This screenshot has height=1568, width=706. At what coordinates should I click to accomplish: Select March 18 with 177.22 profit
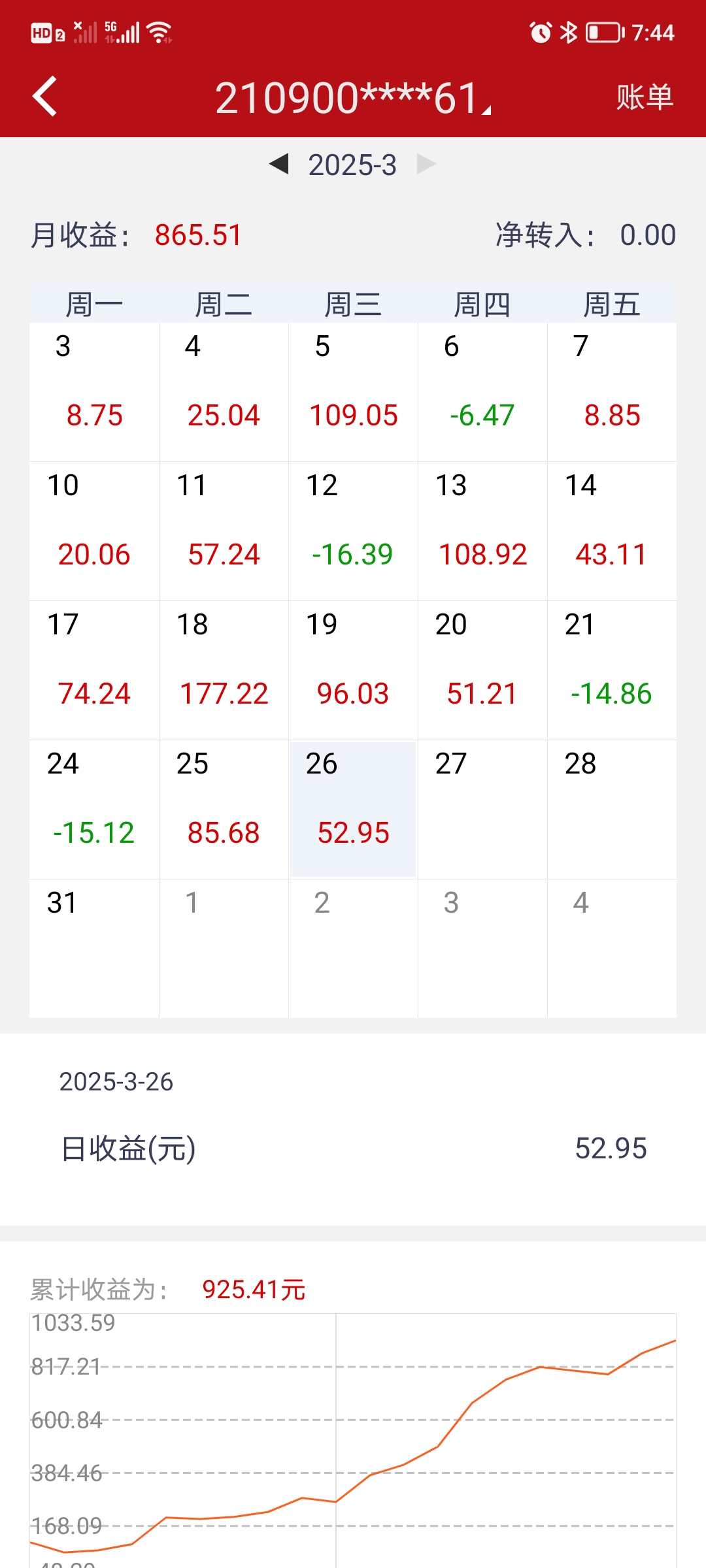[224, 670]
